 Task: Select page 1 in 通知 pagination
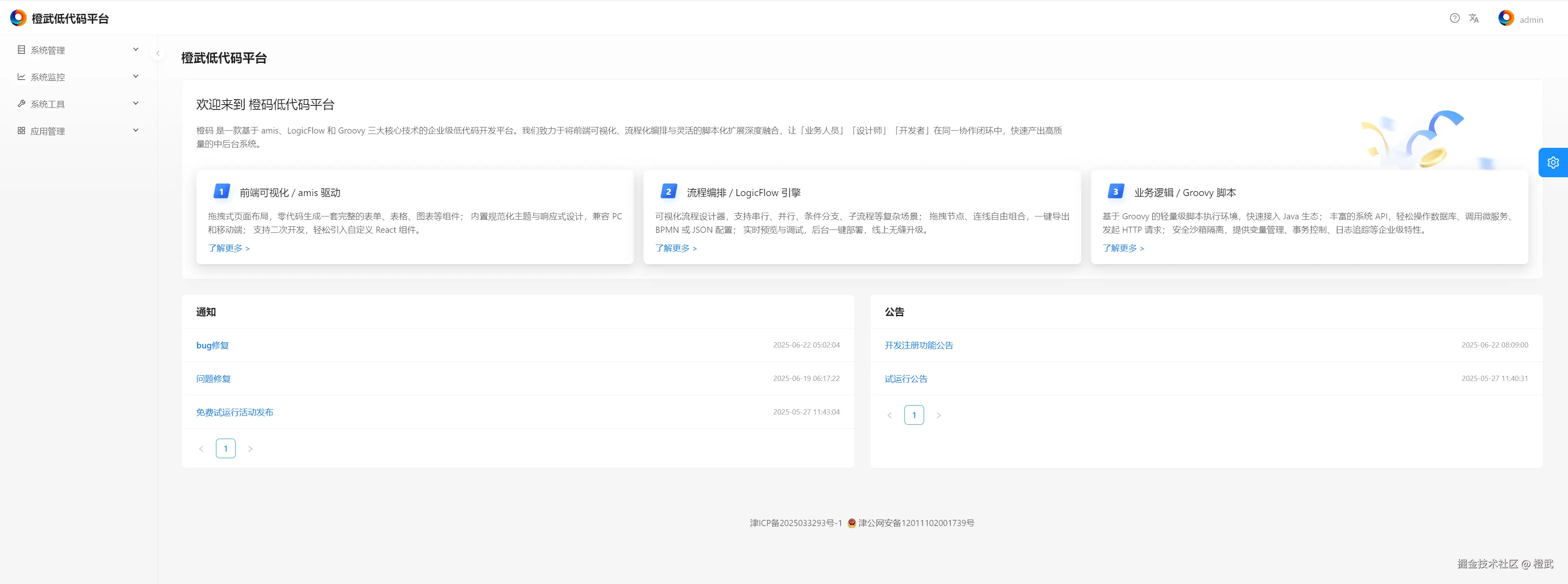click(225, 449)
